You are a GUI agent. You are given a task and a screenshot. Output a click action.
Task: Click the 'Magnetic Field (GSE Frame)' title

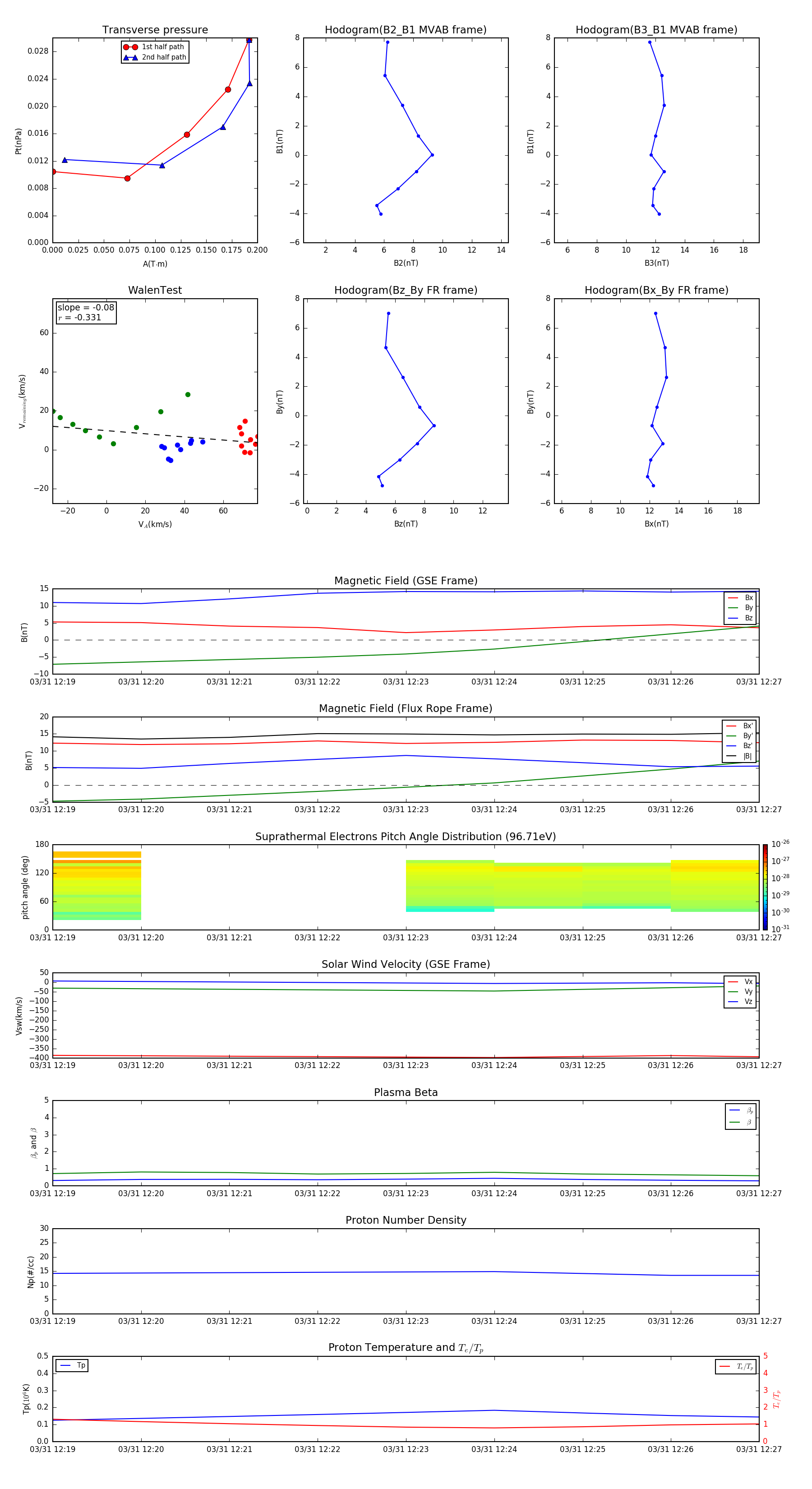point(406,581)
